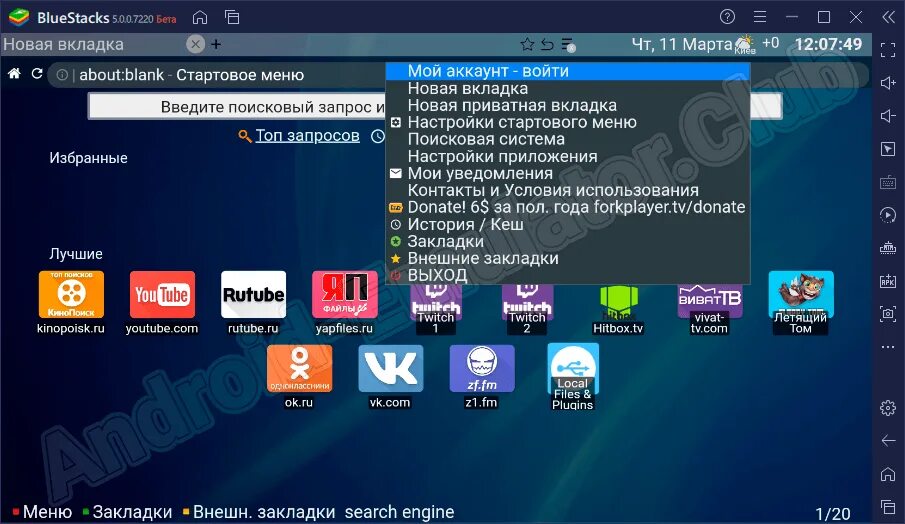Viewport: 905px width, 524px height.
Task: Open BlueStacks settings gear
Action: [888, 408]
